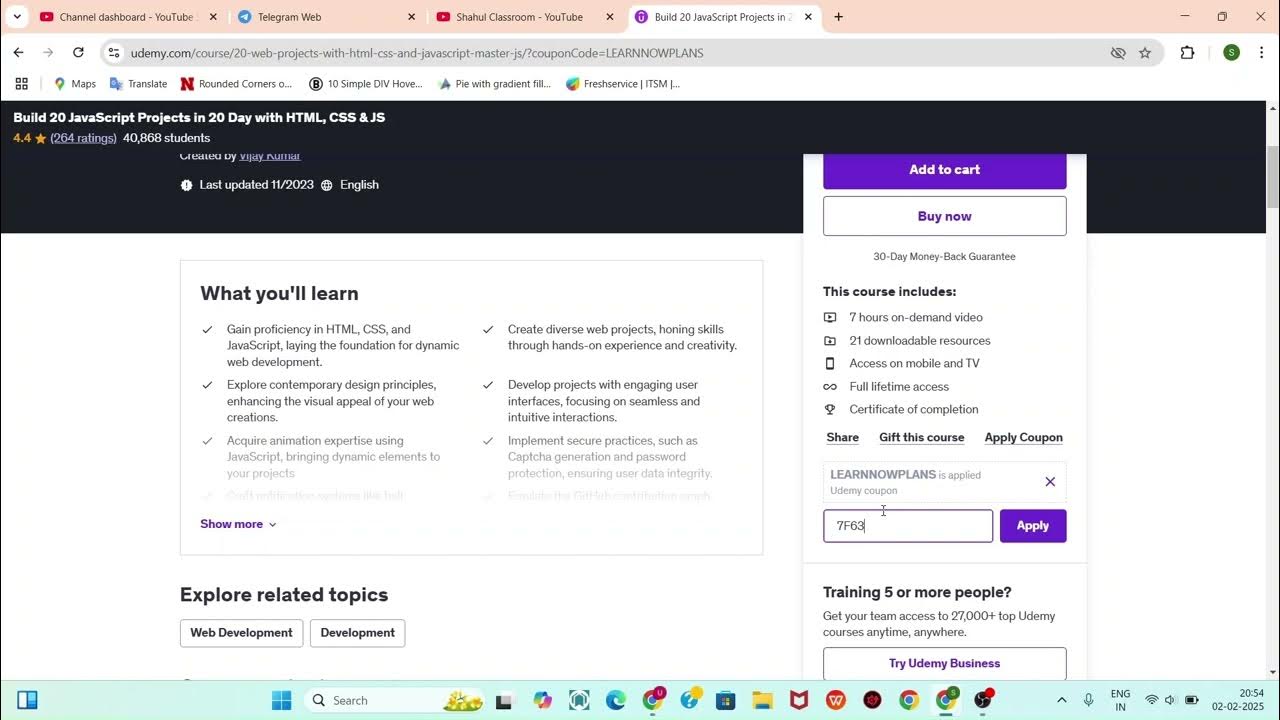Close the Telegram Web tab
This screenshot has width=1280, height=720.
point(412,17)
